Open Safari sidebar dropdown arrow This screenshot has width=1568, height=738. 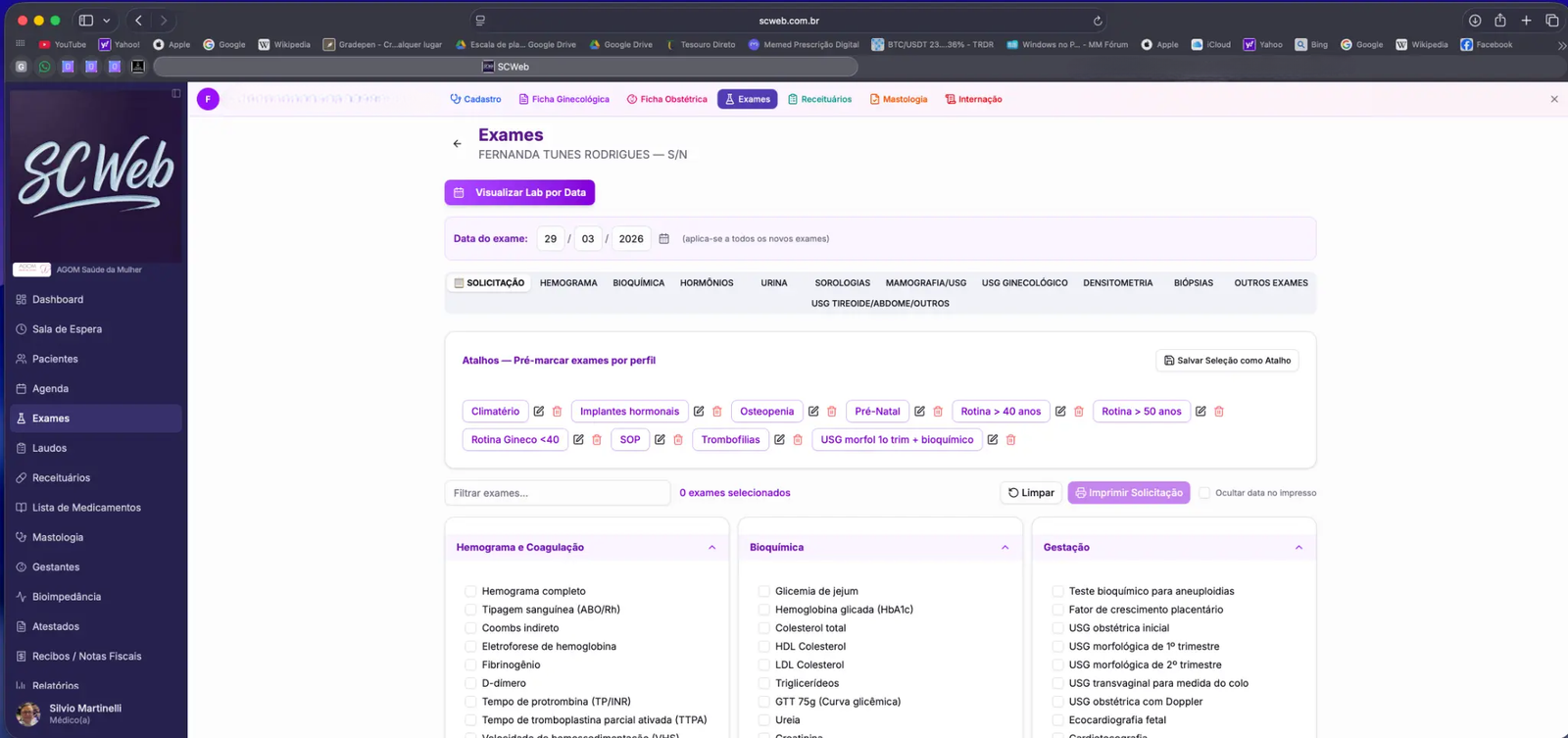106,21
